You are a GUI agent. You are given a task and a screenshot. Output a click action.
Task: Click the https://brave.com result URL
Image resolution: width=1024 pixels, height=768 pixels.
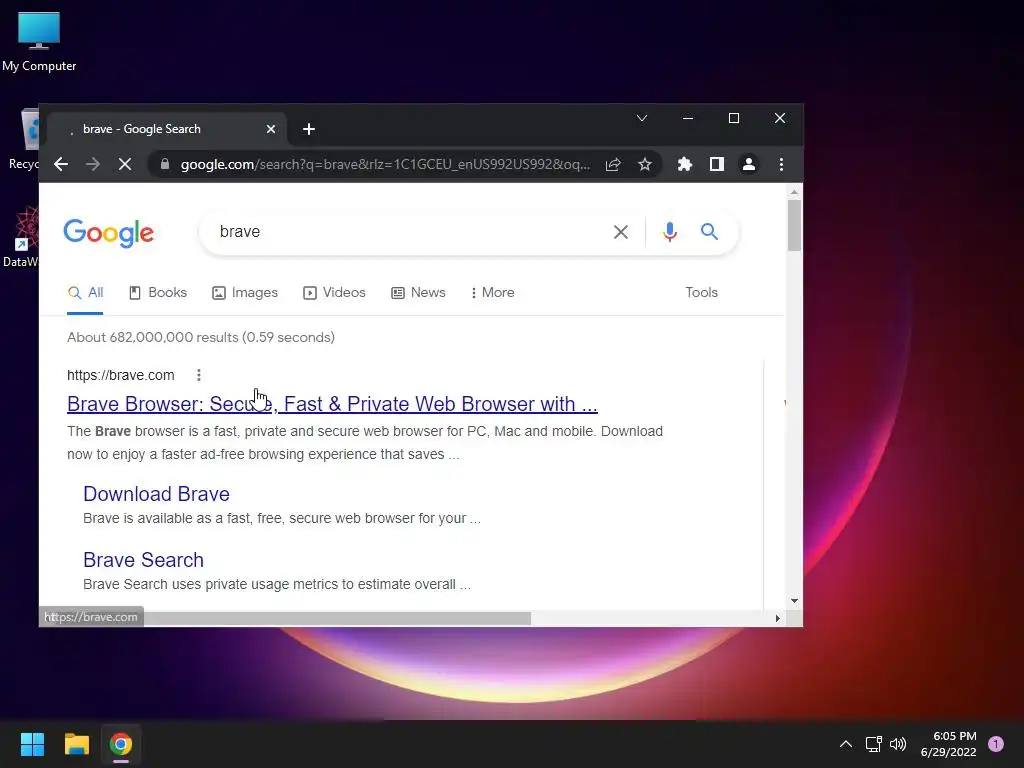point(120,375)
